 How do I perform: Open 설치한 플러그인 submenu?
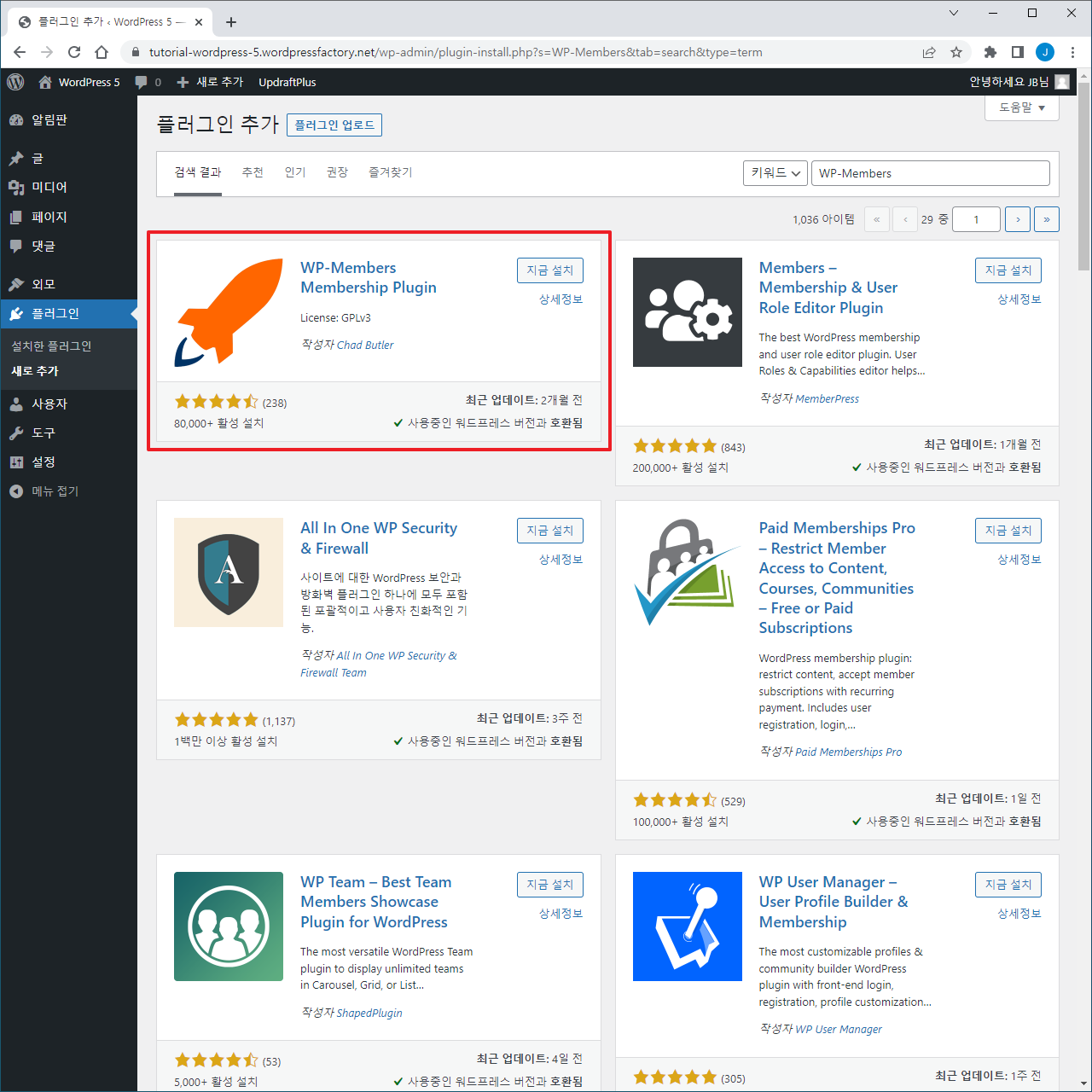(51, 346)
